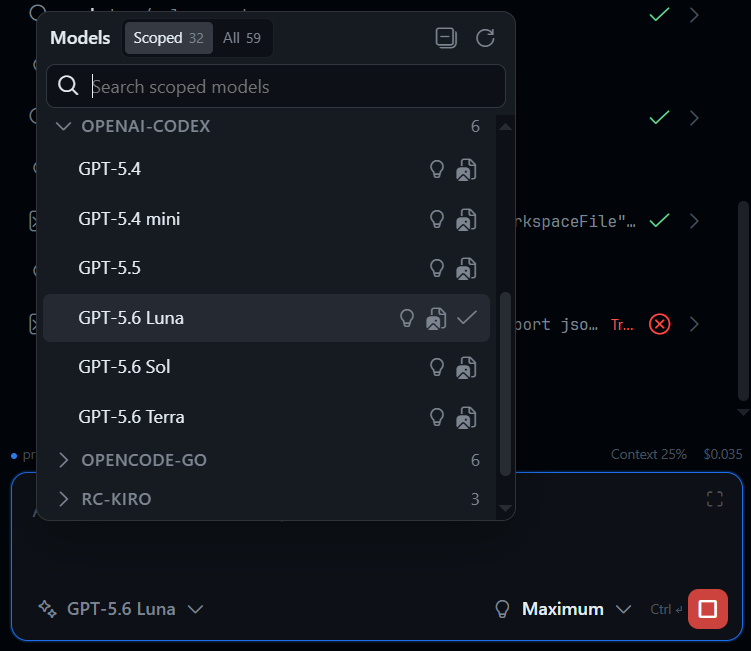This screenshot has height=651, width=751.
Task: Click the collapse-all groups icon in Models header
Action: [446, 38]
